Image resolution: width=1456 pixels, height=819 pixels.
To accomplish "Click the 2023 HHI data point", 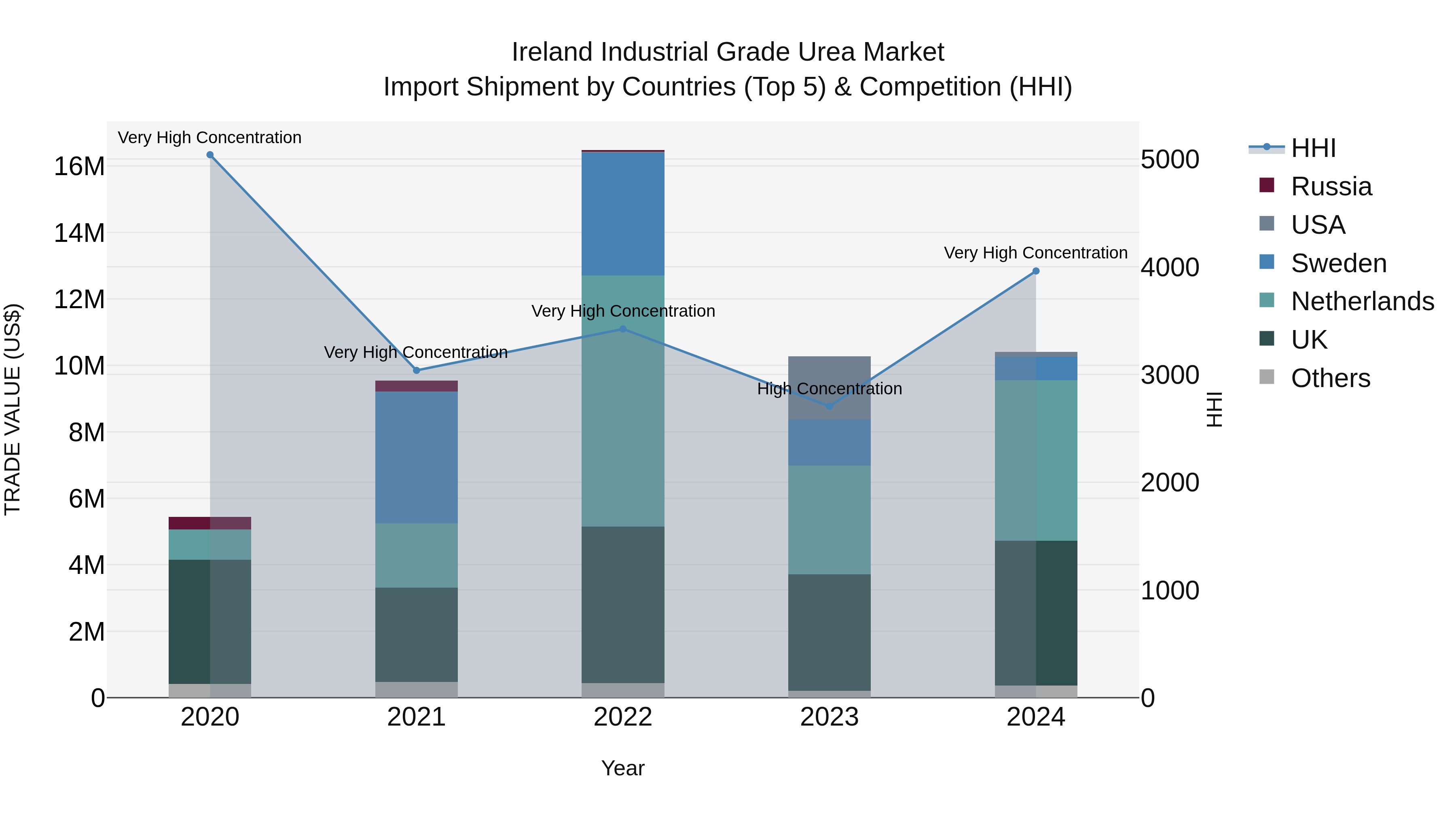I will click(x=830, y=406).
